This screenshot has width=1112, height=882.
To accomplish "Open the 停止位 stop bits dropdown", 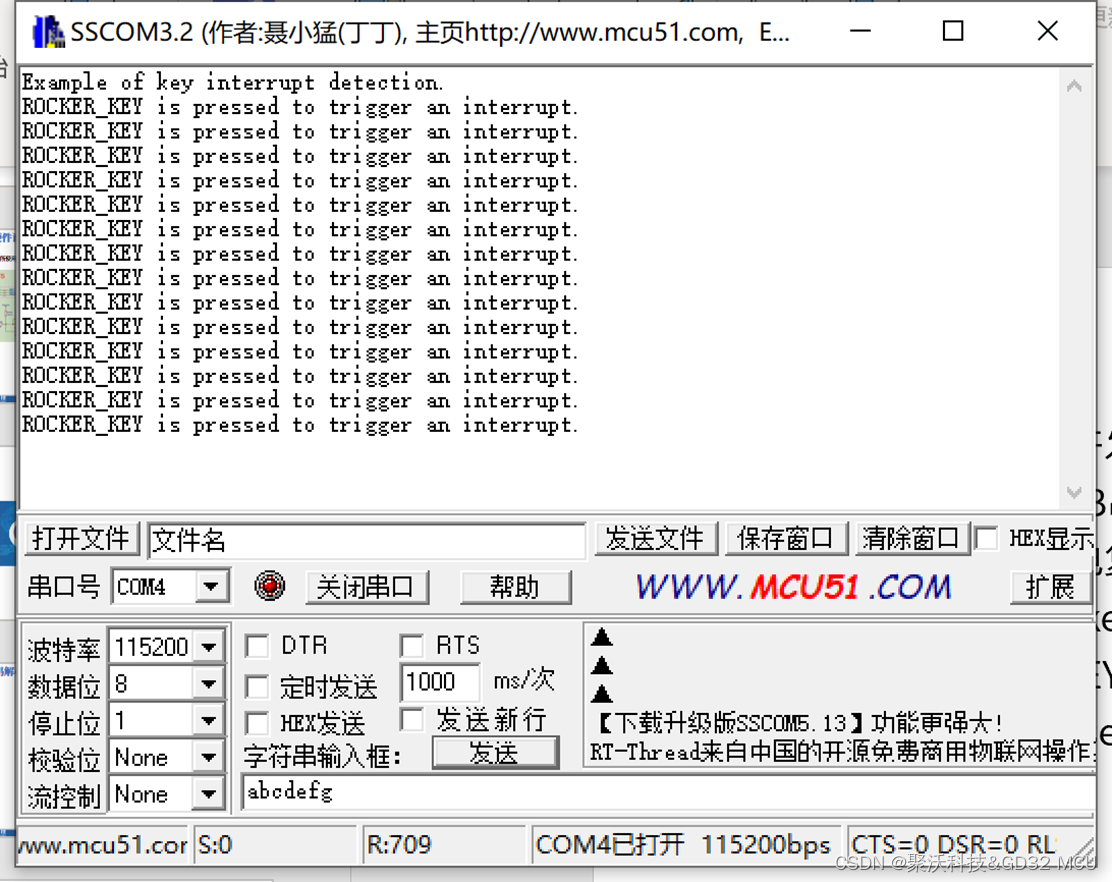I will [208, 720].
